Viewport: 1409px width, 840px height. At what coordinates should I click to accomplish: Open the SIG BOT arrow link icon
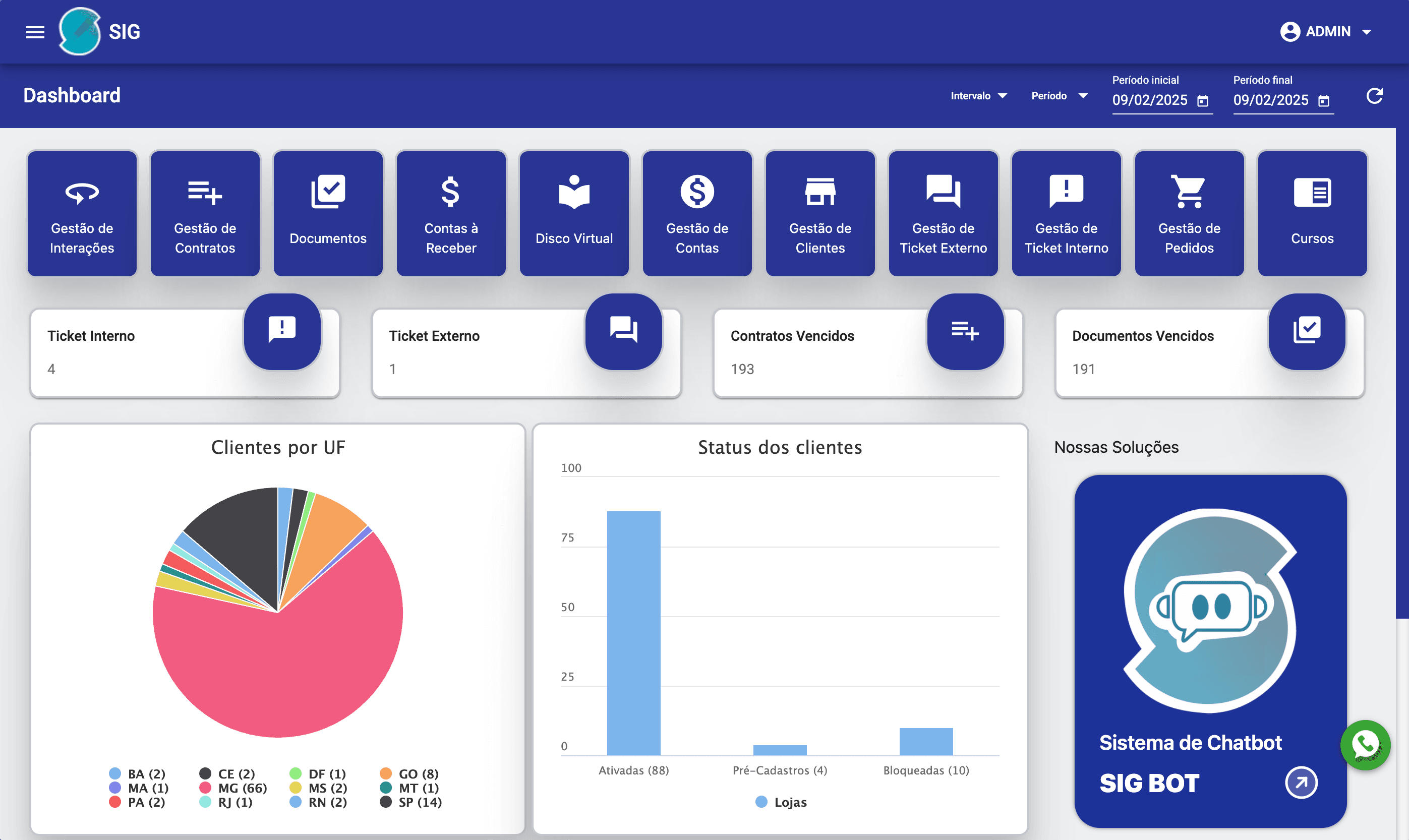(x=1301, y=782)
